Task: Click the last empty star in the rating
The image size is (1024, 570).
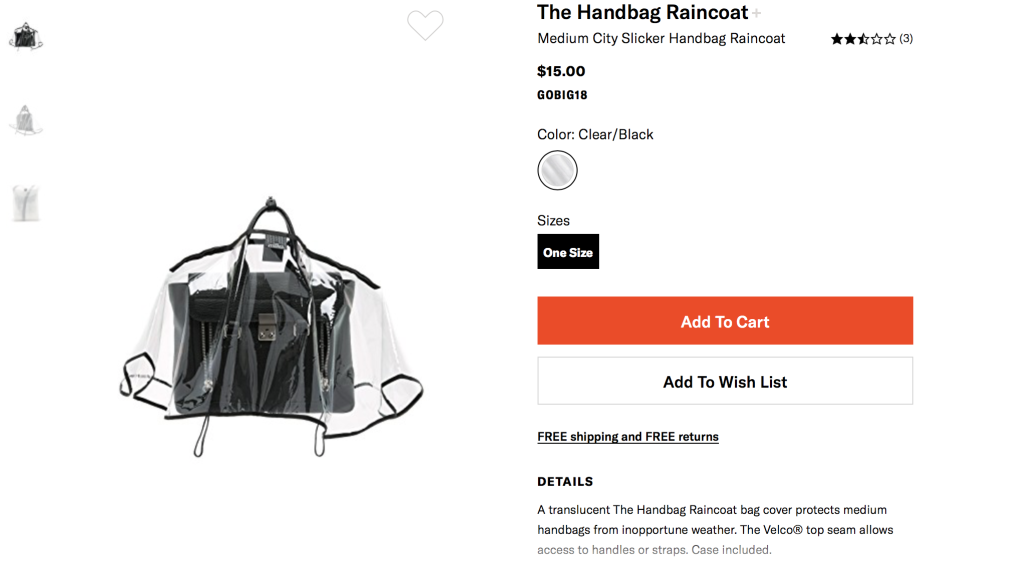Action: [889, 39]
